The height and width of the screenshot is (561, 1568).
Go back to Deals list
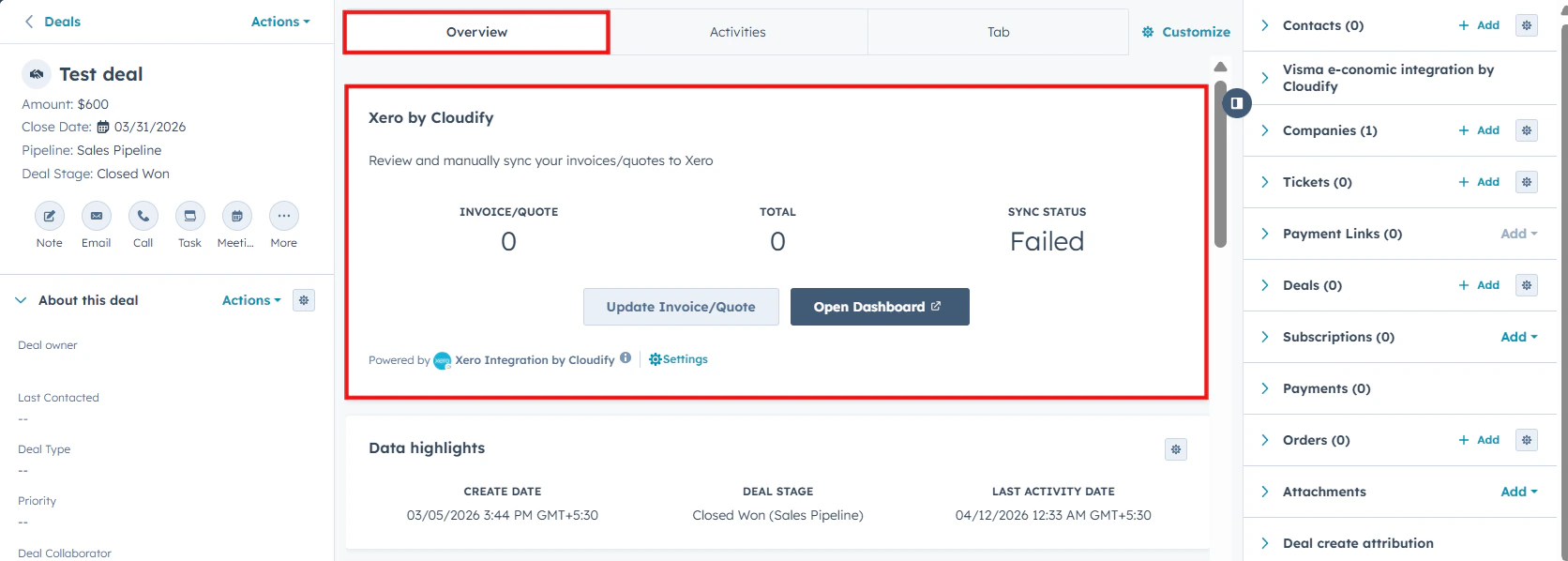pyautogui.click(x=53, y=22)
